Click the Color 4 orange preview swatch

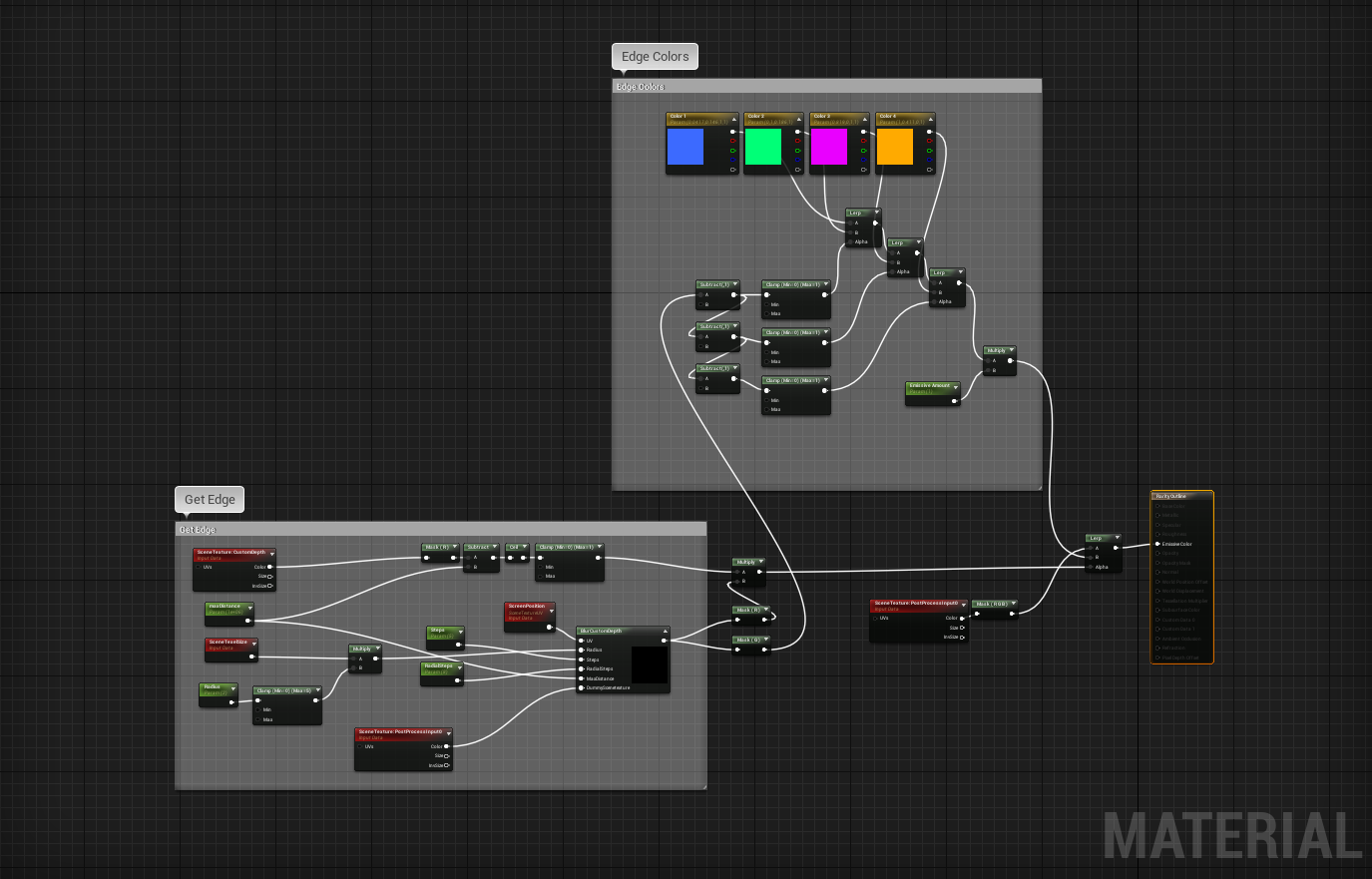point(895,147)
